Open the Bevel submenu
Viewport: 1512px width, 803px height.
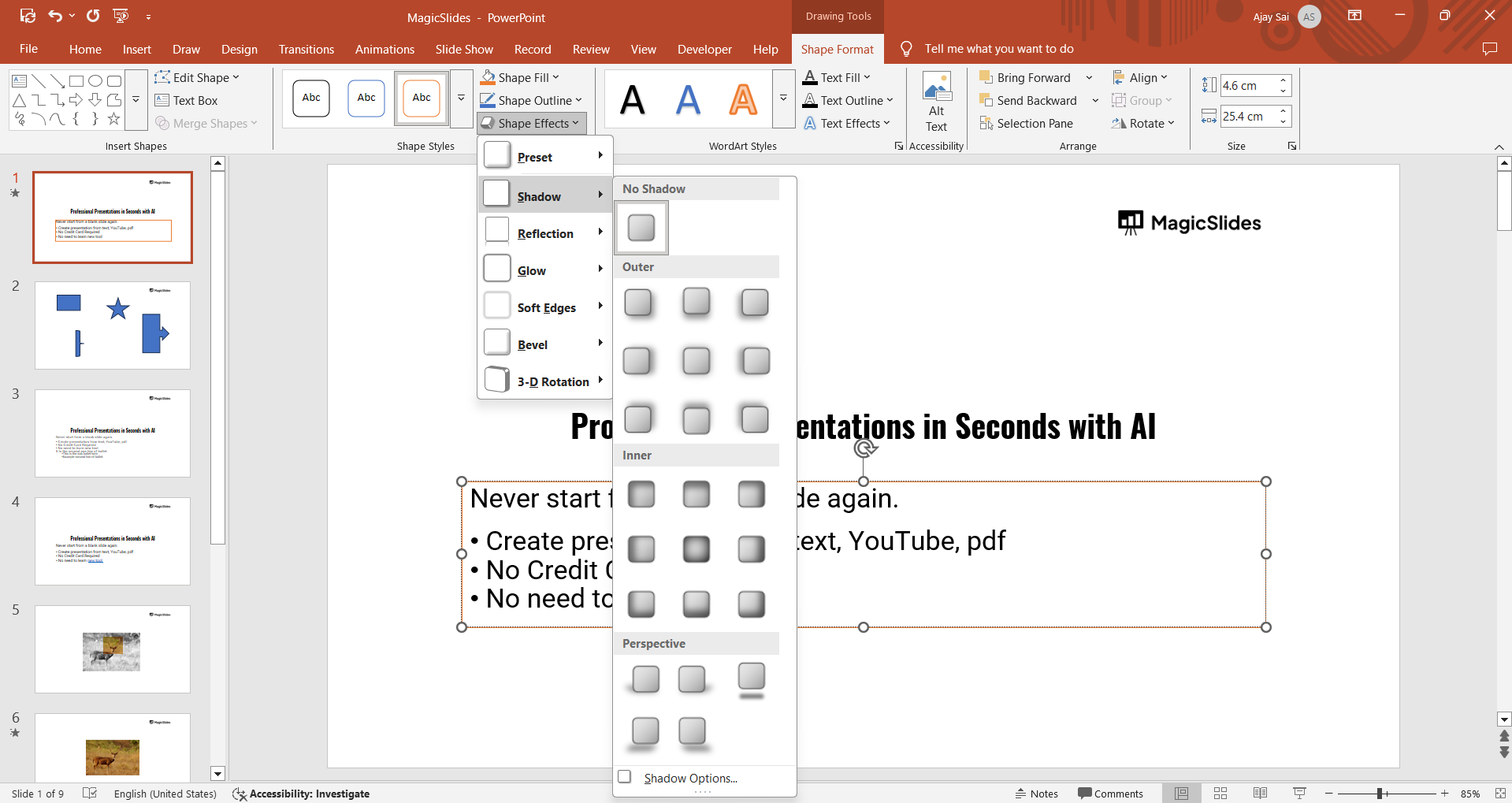pyautogui.click(x=544, y=344)
